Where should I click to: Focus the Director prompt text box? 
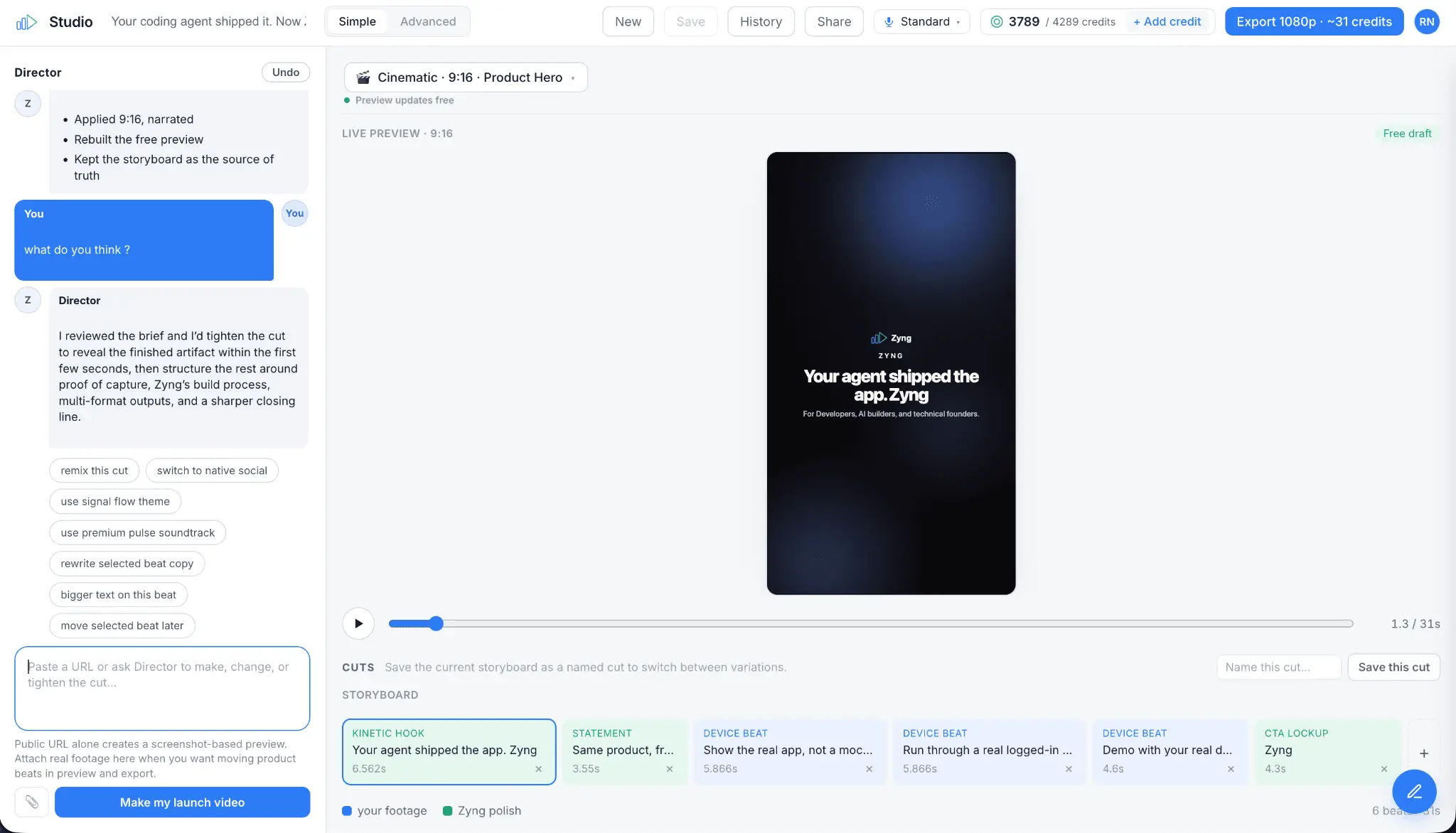click(x=162, y=688)
